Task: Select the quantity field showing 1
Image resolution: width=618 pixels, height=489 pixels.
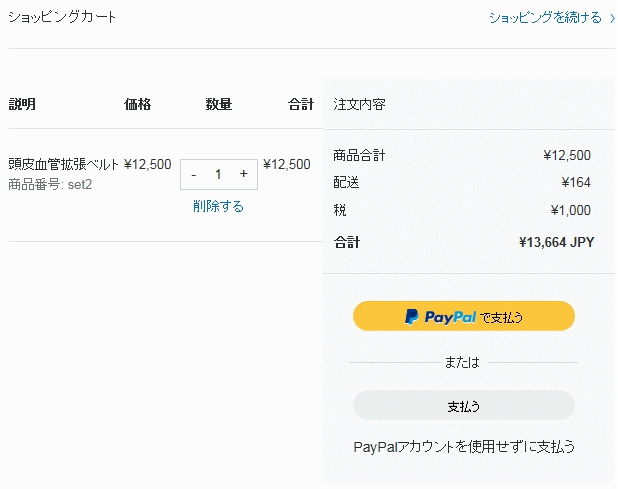Action: [x=218, y=174]
